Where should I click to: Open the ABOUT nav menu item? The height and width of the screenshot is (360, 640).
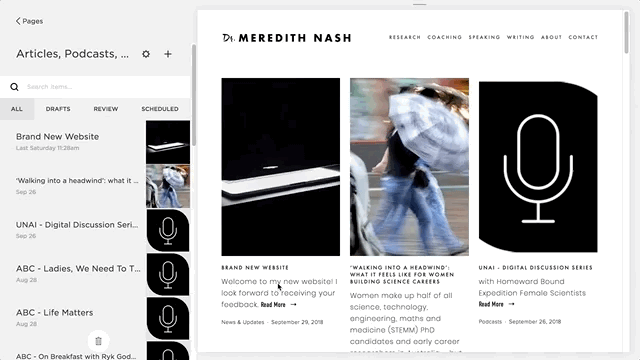(x=551, y=37)
